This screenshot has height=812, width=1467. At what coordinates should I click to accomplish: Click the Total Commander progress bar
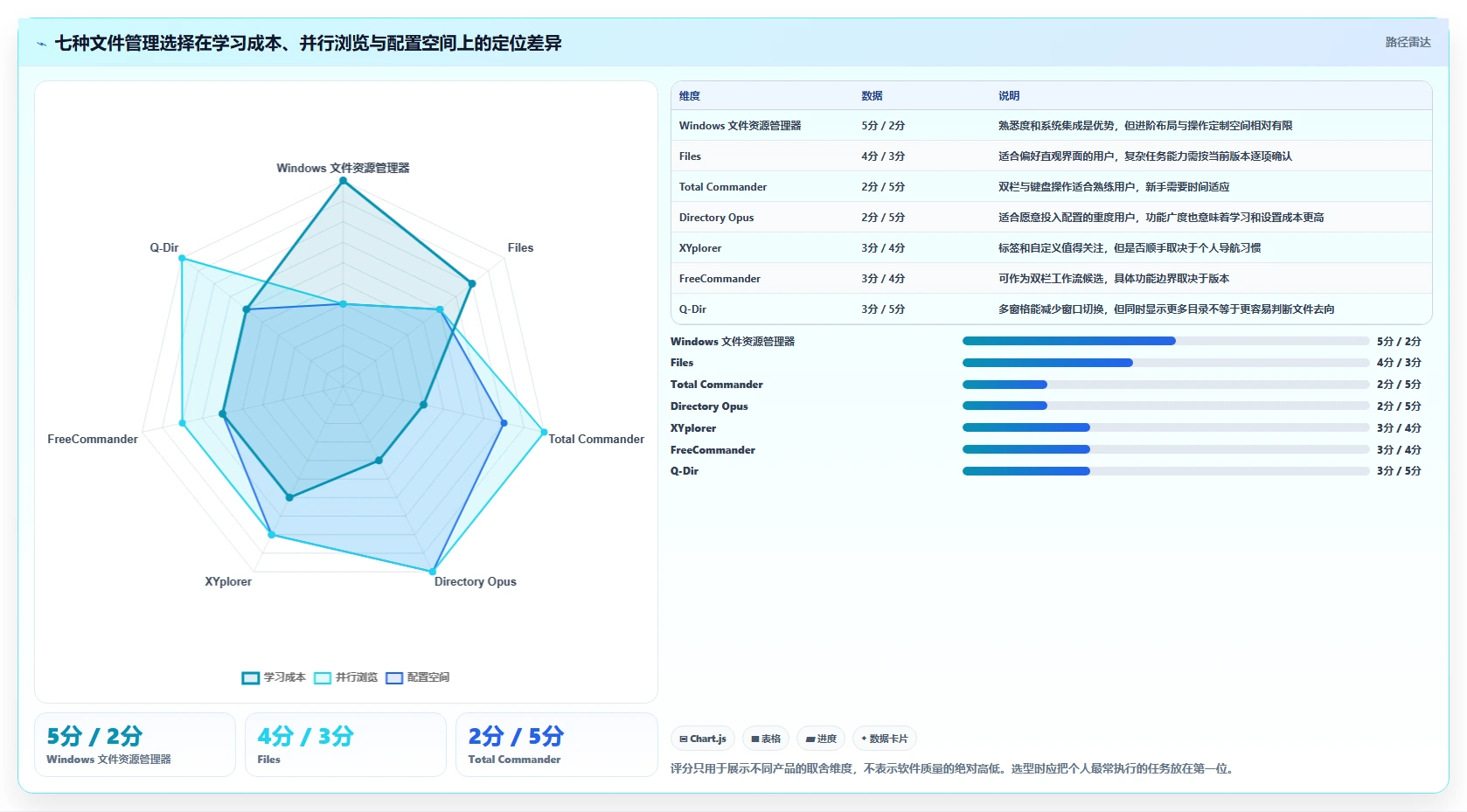point(1165,385)
